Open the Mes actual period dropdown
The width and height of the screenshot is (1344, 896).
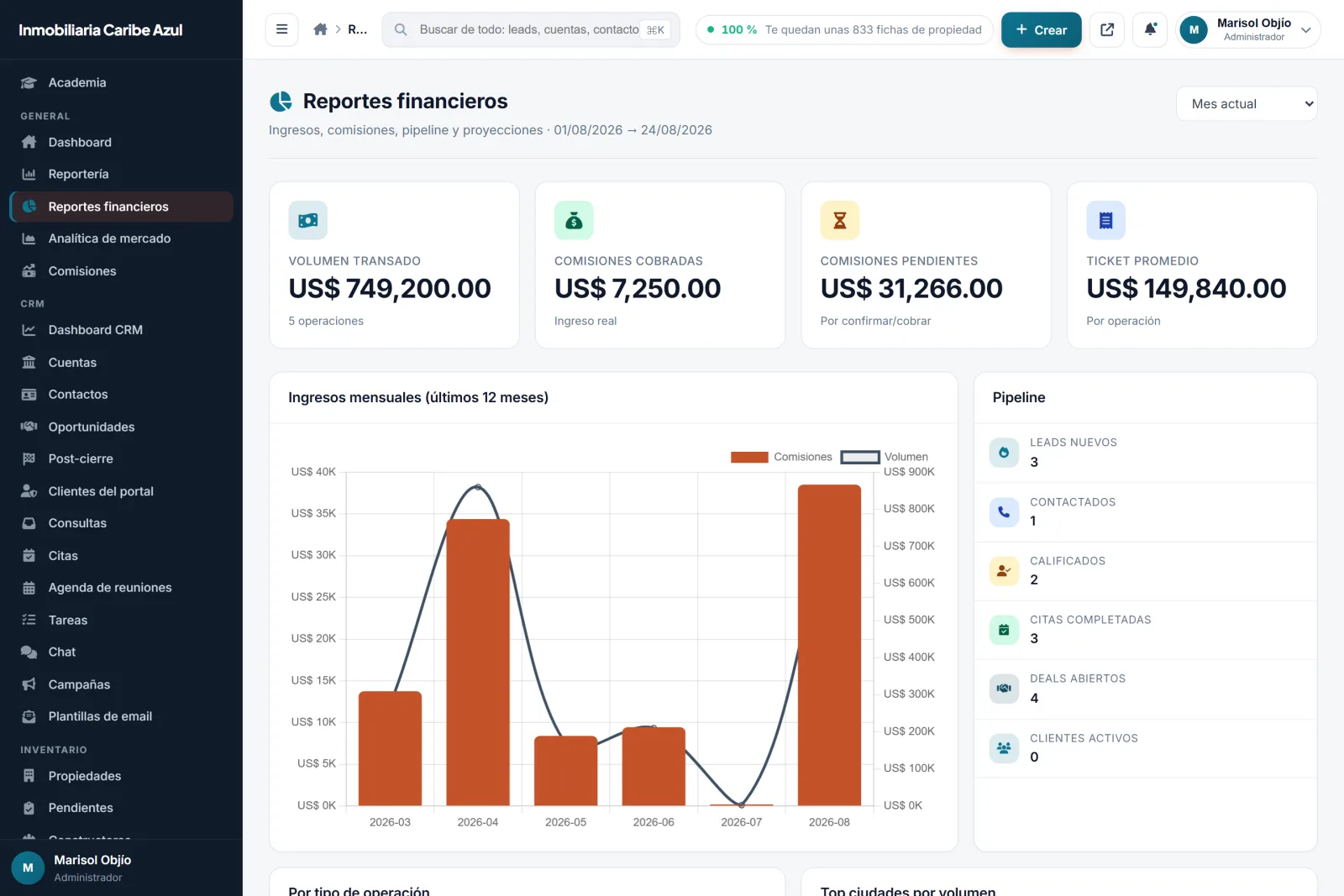(1247, 104)
